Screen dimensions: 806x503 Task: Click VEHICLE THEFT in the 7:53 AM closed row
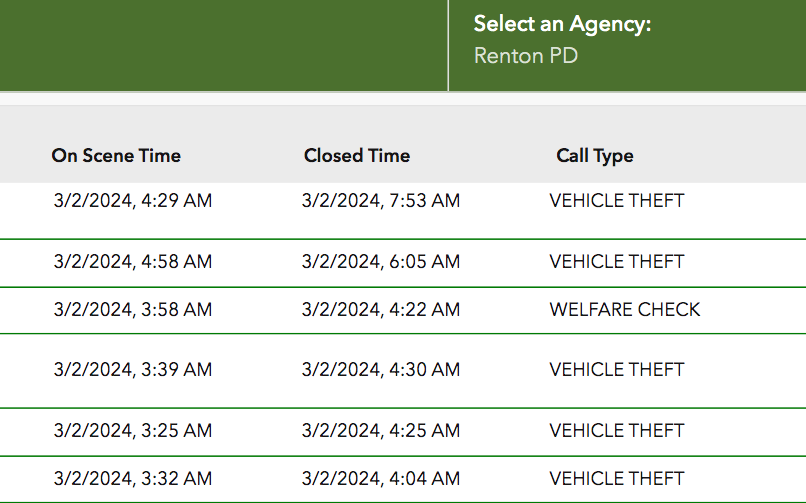coord(617,201)
